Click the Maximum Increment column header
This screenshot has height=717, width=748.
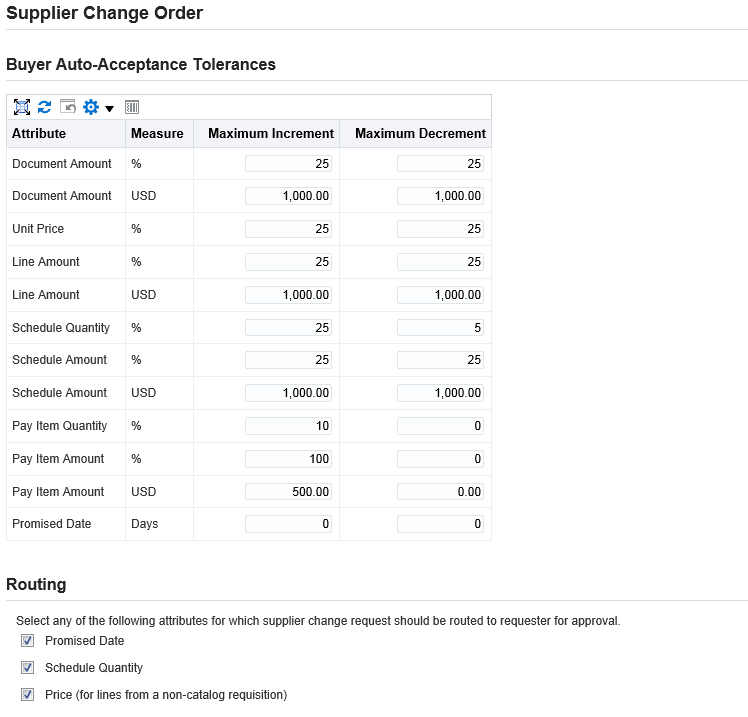(271, 134)
